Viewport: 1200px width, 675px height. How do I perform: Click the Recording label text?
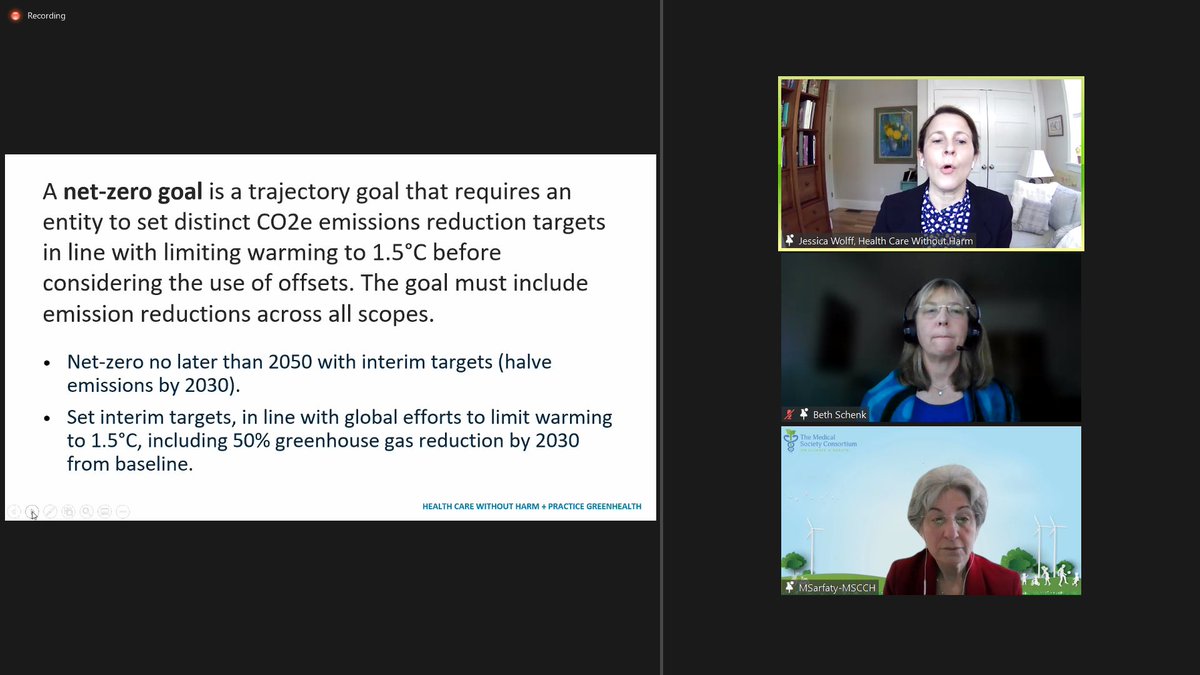[46, 16]
